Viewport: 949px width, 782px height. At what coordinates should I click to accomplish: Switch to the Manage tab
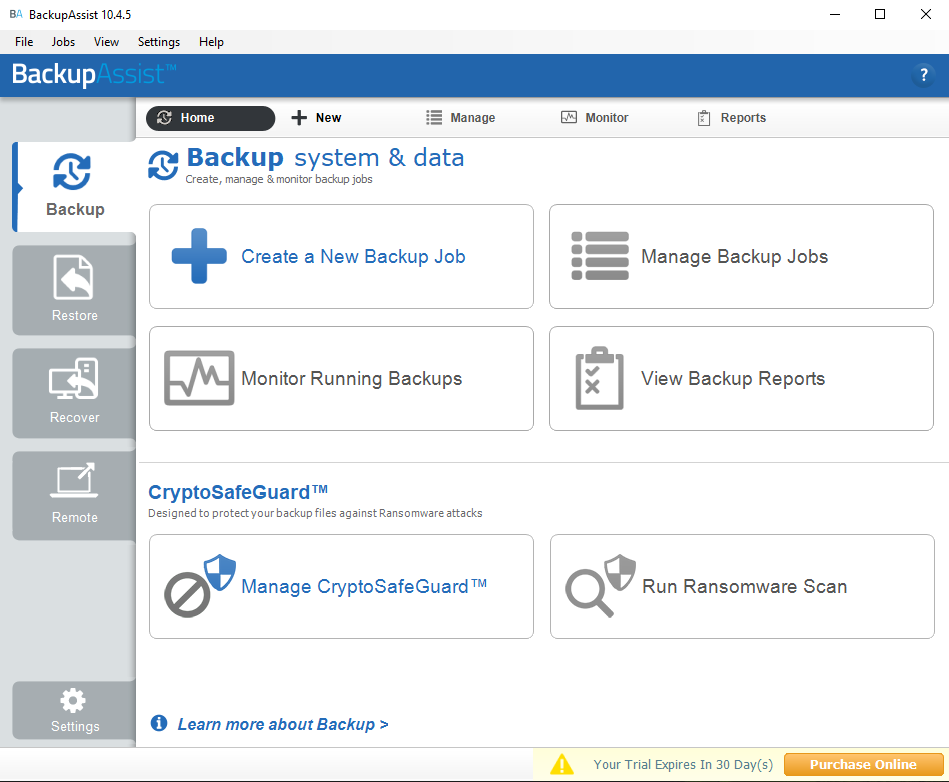click(461, 118)
